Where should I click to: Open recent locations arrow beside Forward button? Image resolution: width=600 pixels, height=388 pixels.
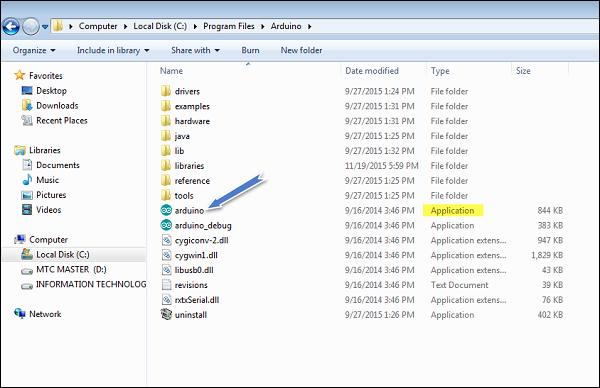pos(45,27)
